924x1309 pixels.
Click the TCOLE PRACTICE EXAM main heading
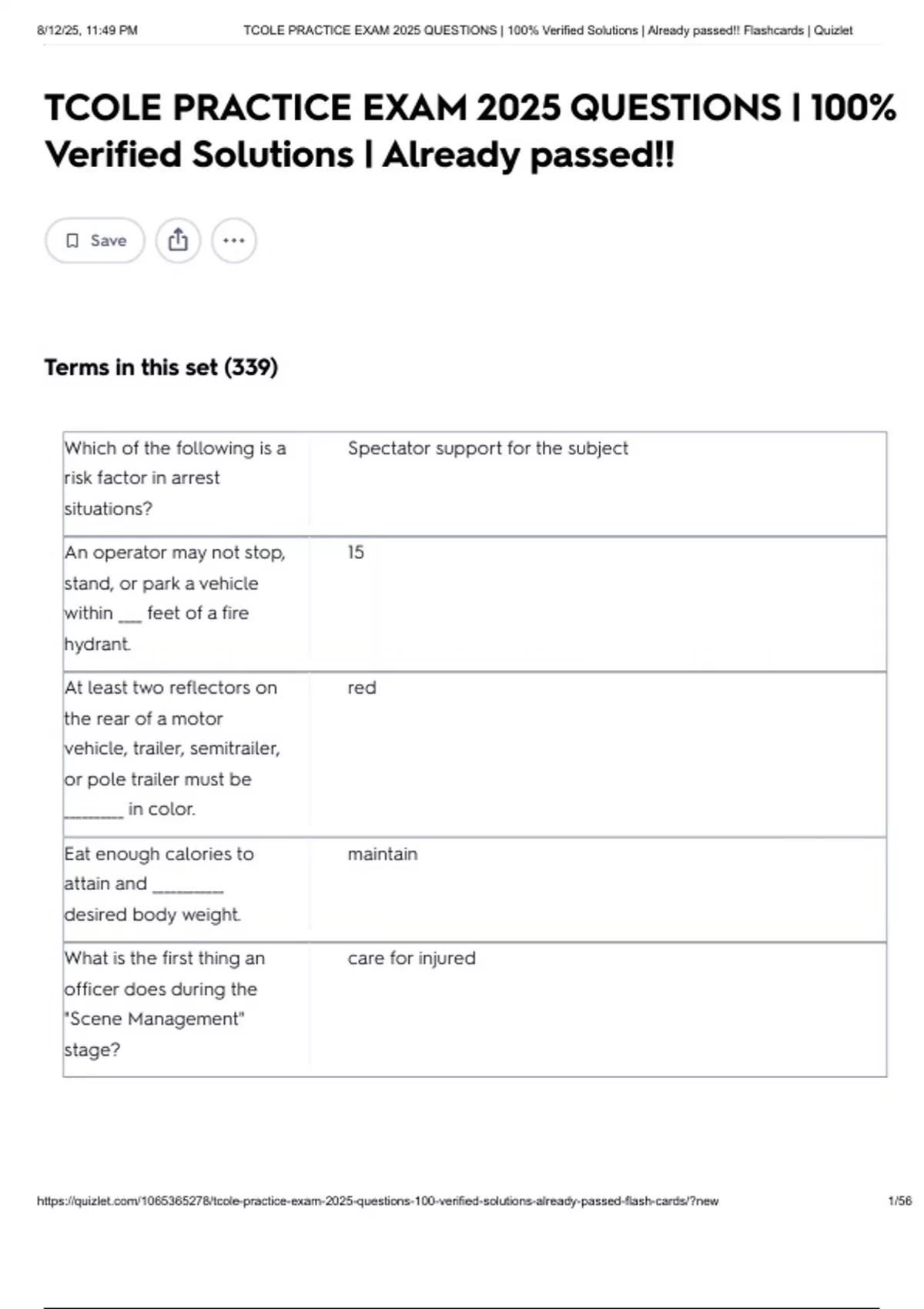(470, 131)
